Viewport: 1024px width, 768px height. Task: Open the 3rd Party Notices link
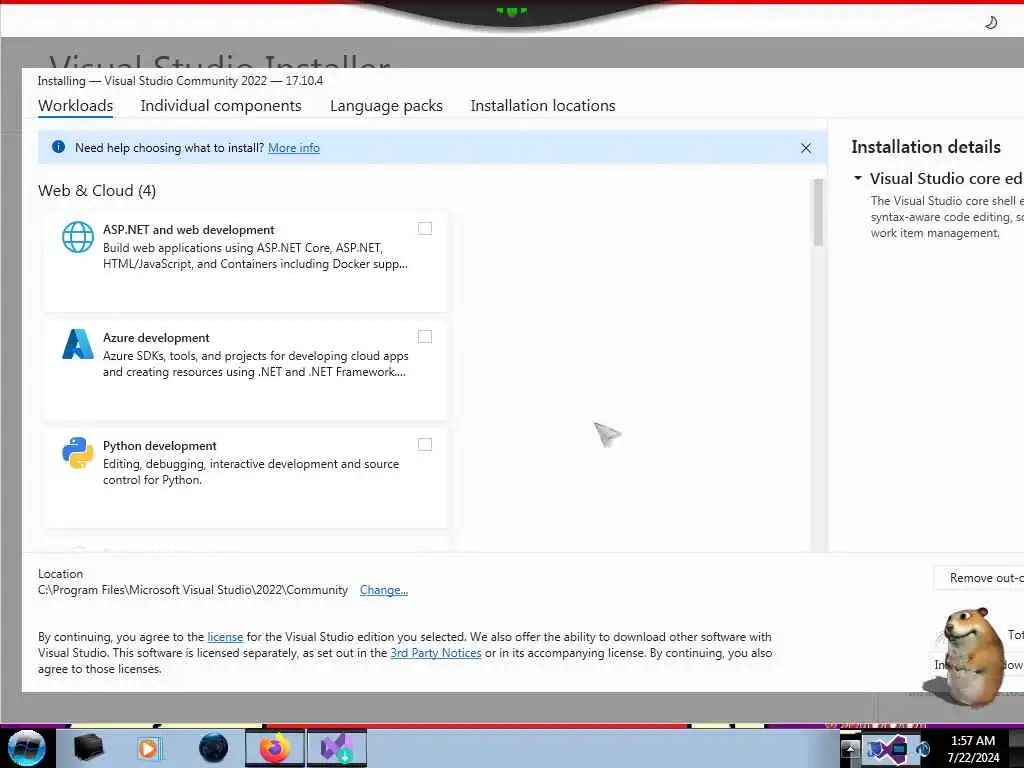[436, 653]
